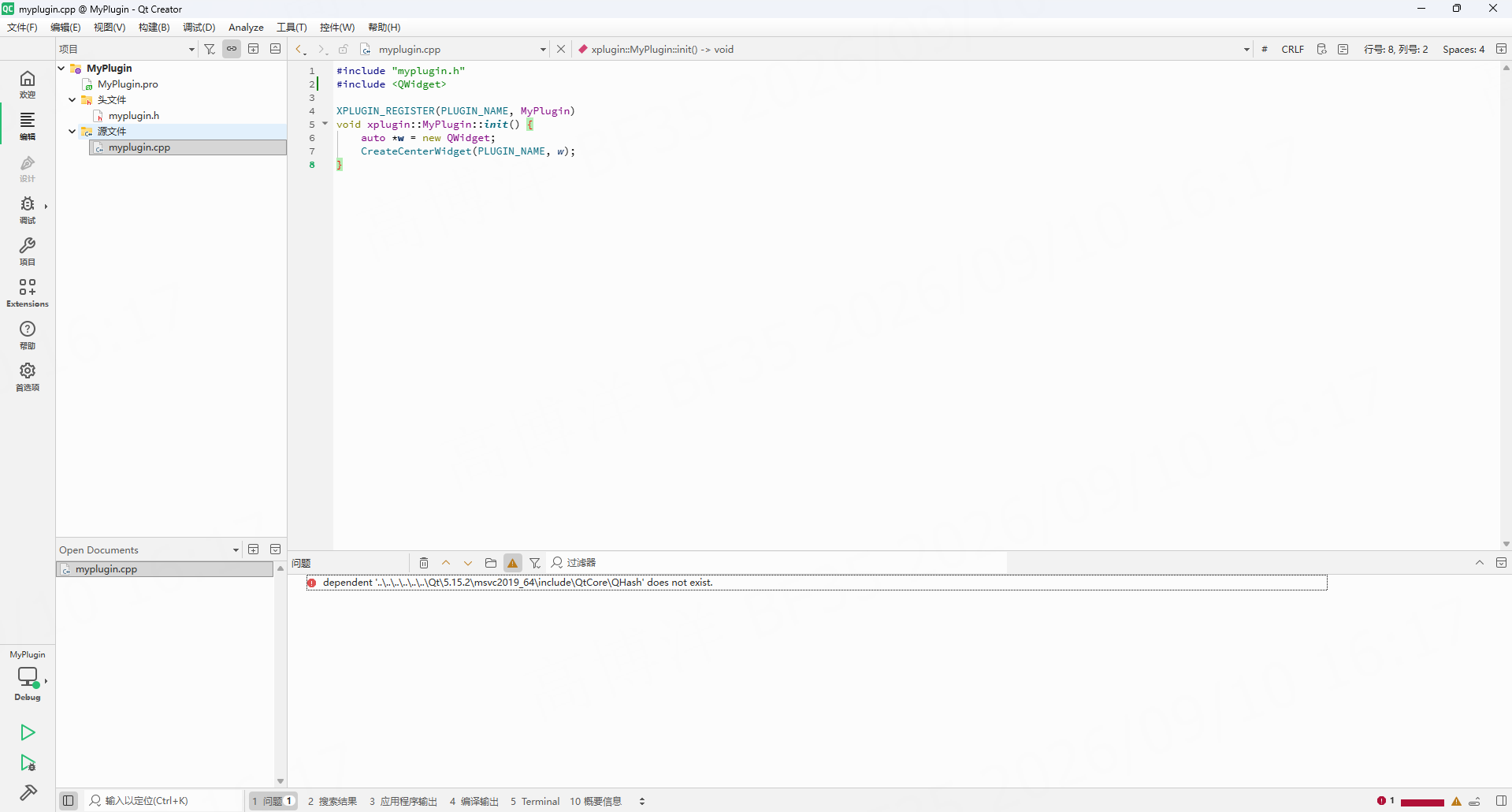
Task: Toggle the right sidebar visibility
Action: [1502, 801]
